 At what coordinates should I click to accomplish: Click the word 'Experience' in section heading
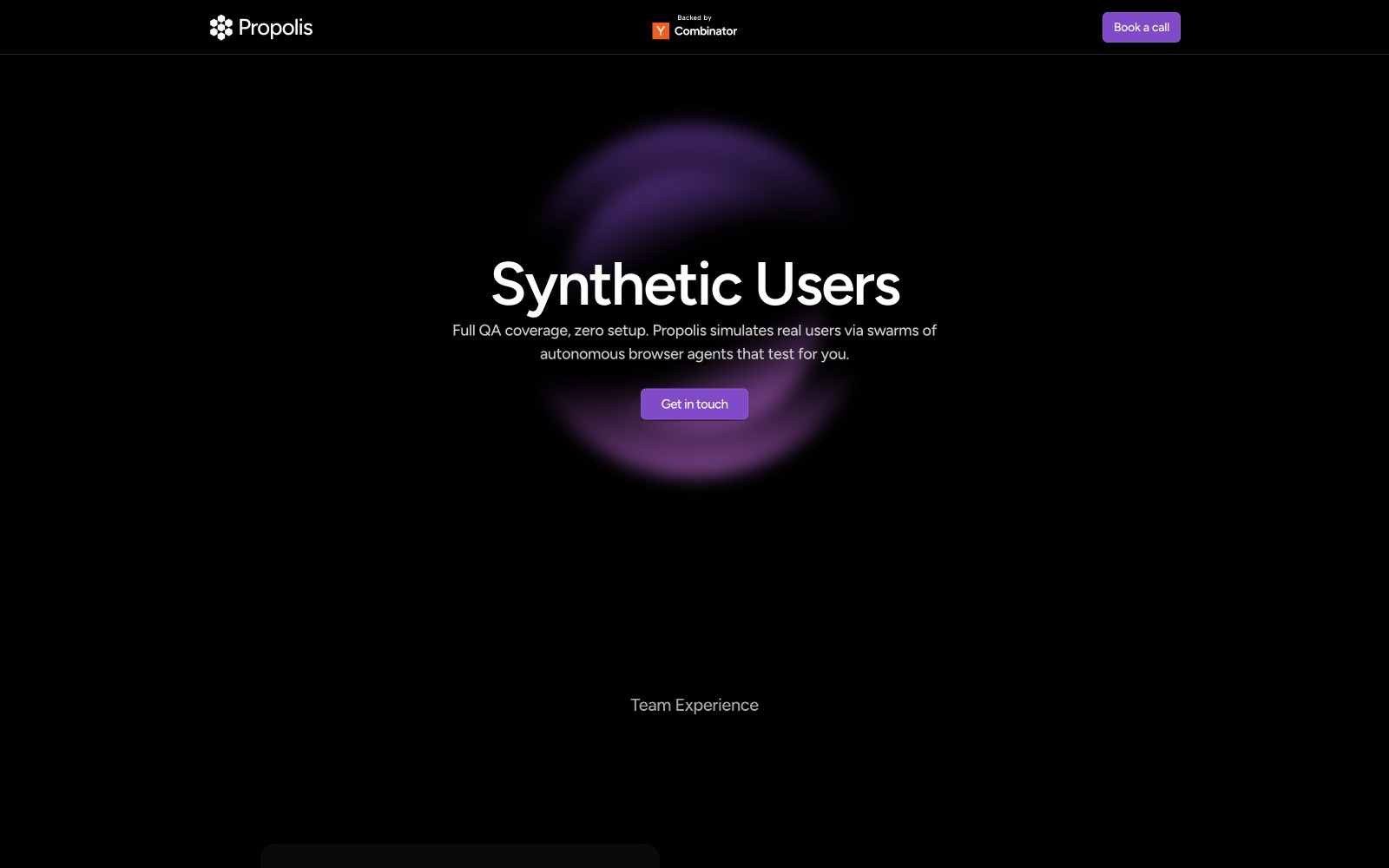[x=717, y=705]
